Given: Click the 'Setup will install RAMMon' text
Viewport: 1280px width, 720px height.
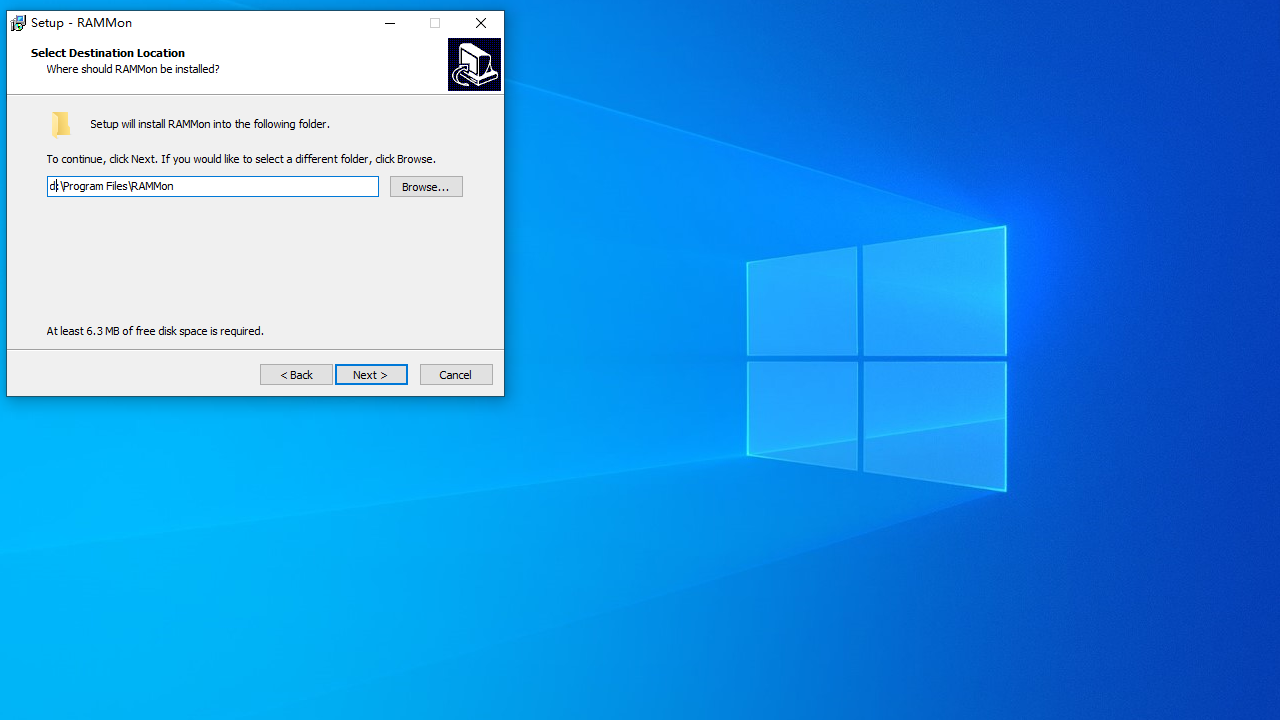Looking at the screenshot, I should click(x=210, y=124).
